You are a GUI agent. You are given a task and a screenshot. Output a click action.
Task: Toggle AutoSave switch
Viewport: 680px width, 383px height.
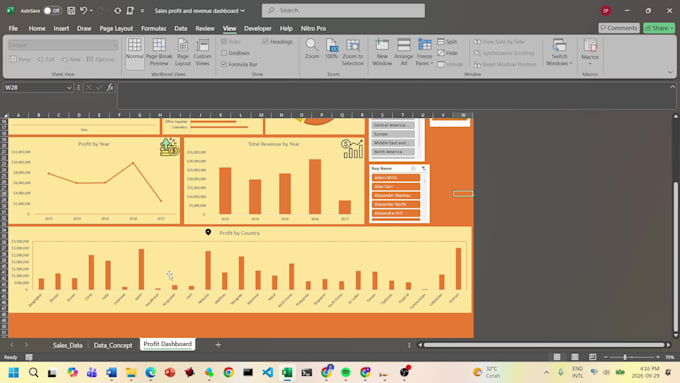pyautogui.click(x=52, y=10)
